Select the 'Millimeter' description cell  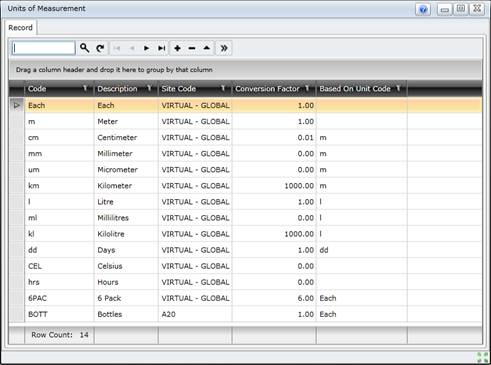click(x=126, y=154)
